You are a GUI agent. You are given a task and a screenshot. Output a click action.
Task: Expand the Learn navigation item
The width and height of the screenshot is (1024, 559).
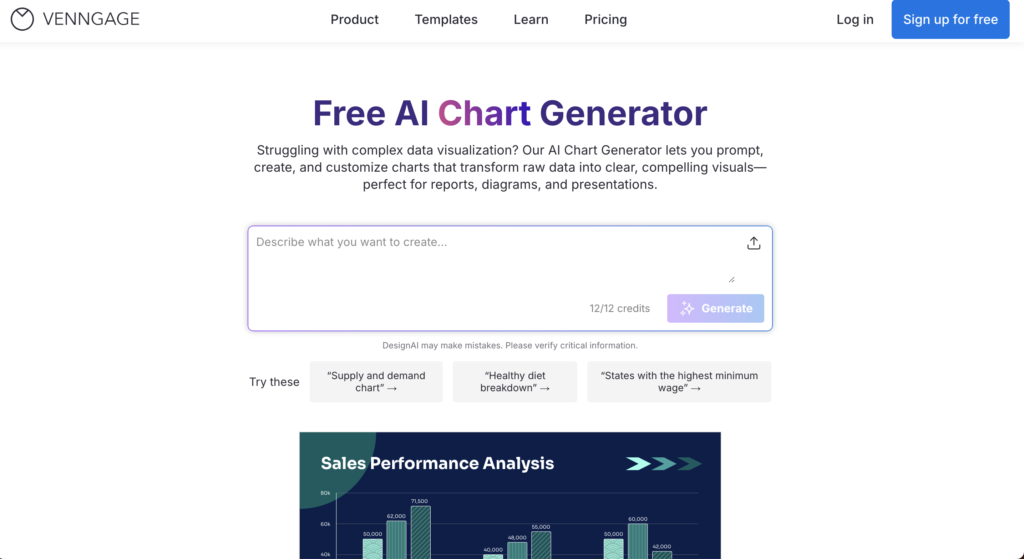531,19
